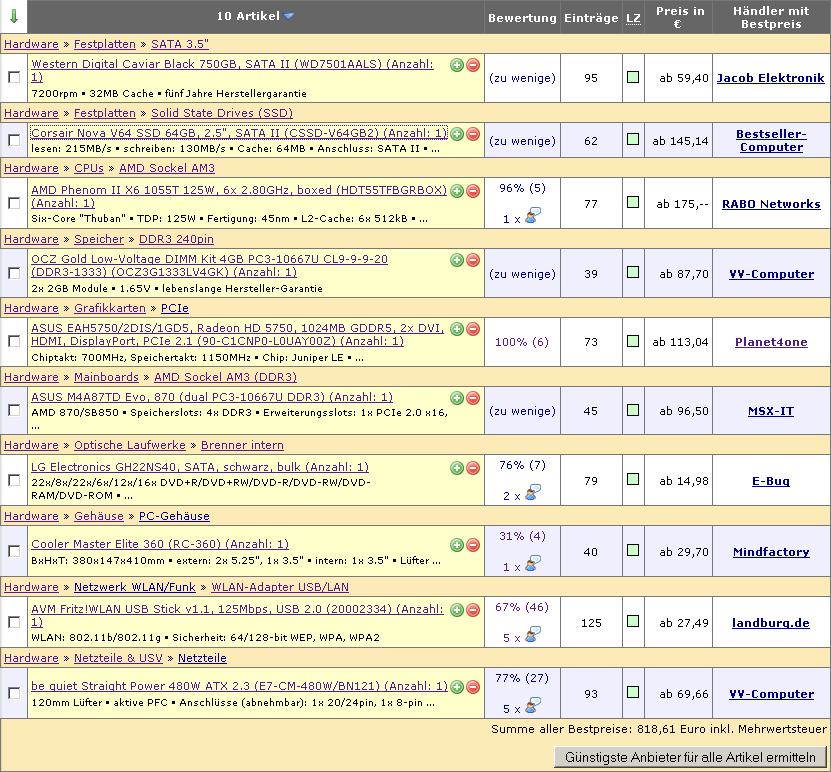Click plus icon for LG Electronics GH22NS40
The height and width of the screenshot is (772, 831).
pos(457,468)
